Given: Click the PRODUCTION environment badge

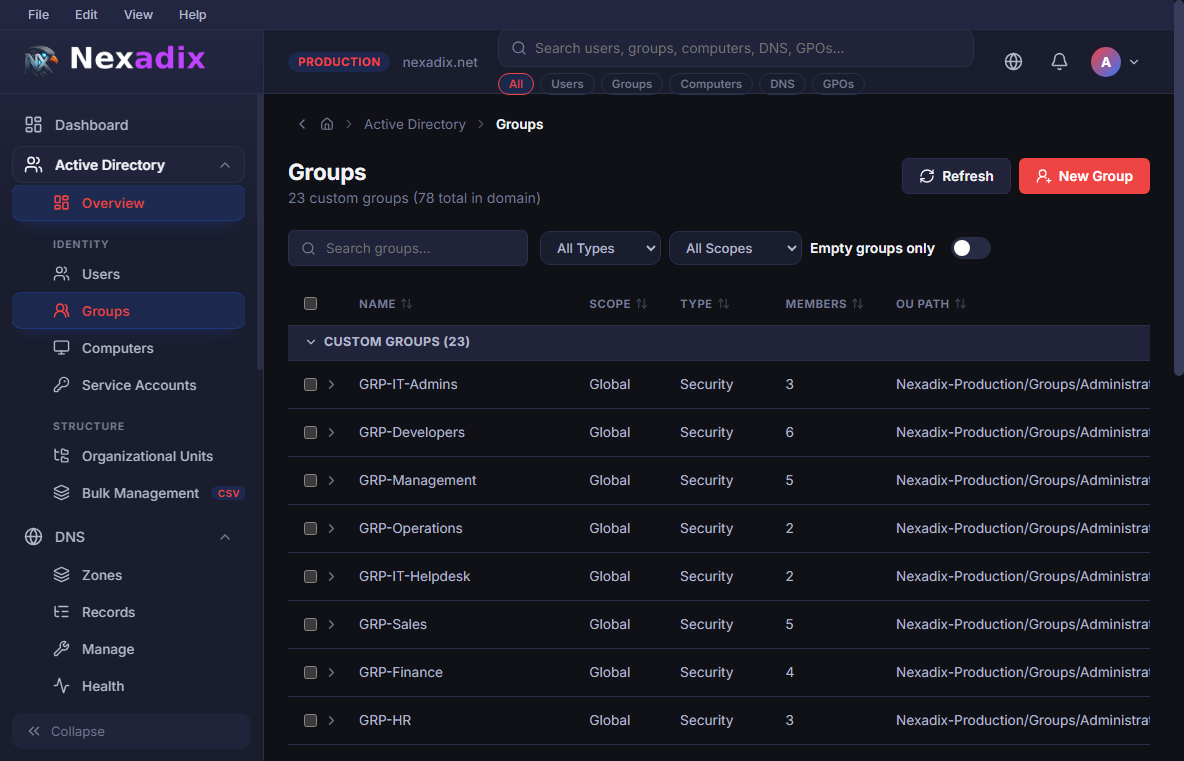Looking at the screenshot, I should pyautogui.click(x=339, y=62).
